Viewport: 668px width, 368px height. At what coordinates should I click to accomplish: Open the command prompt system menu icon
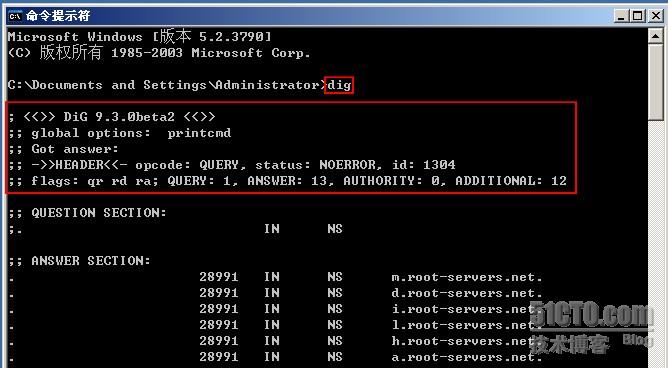(x=14, y=16)
